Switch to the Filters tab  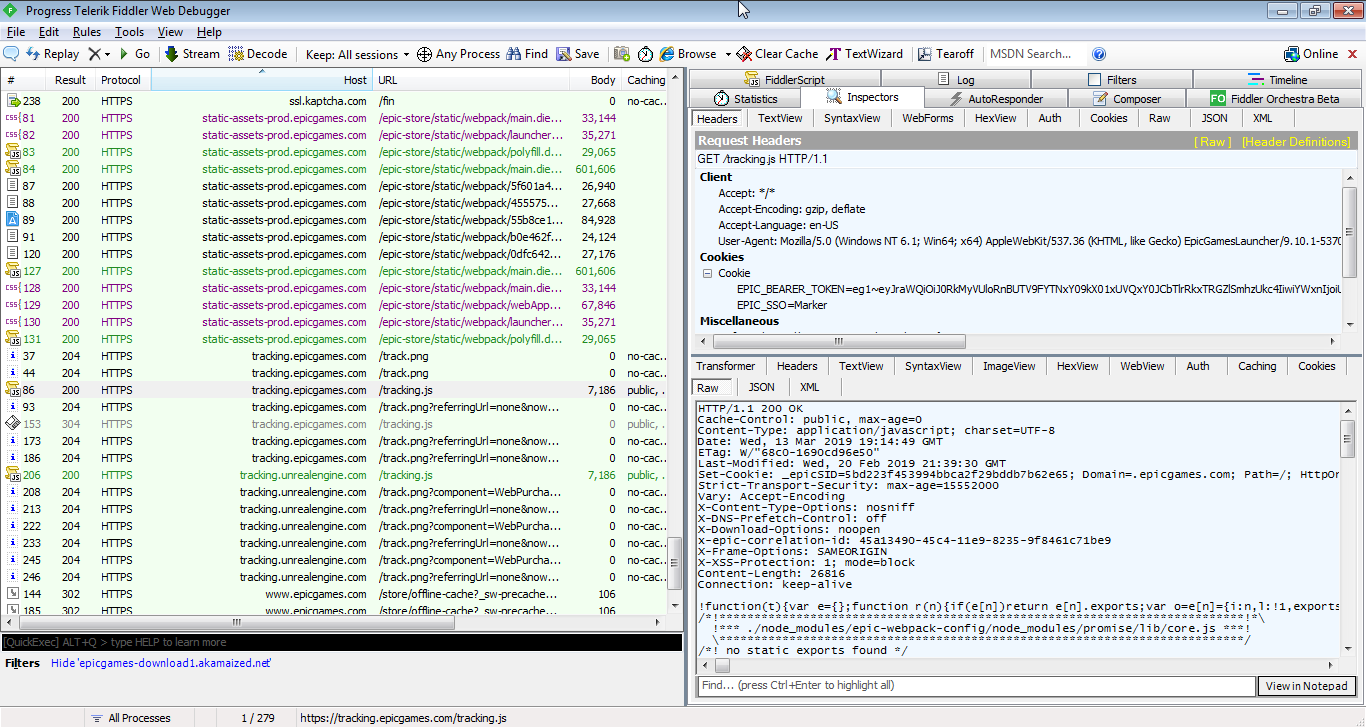[x=1112, y=80]
